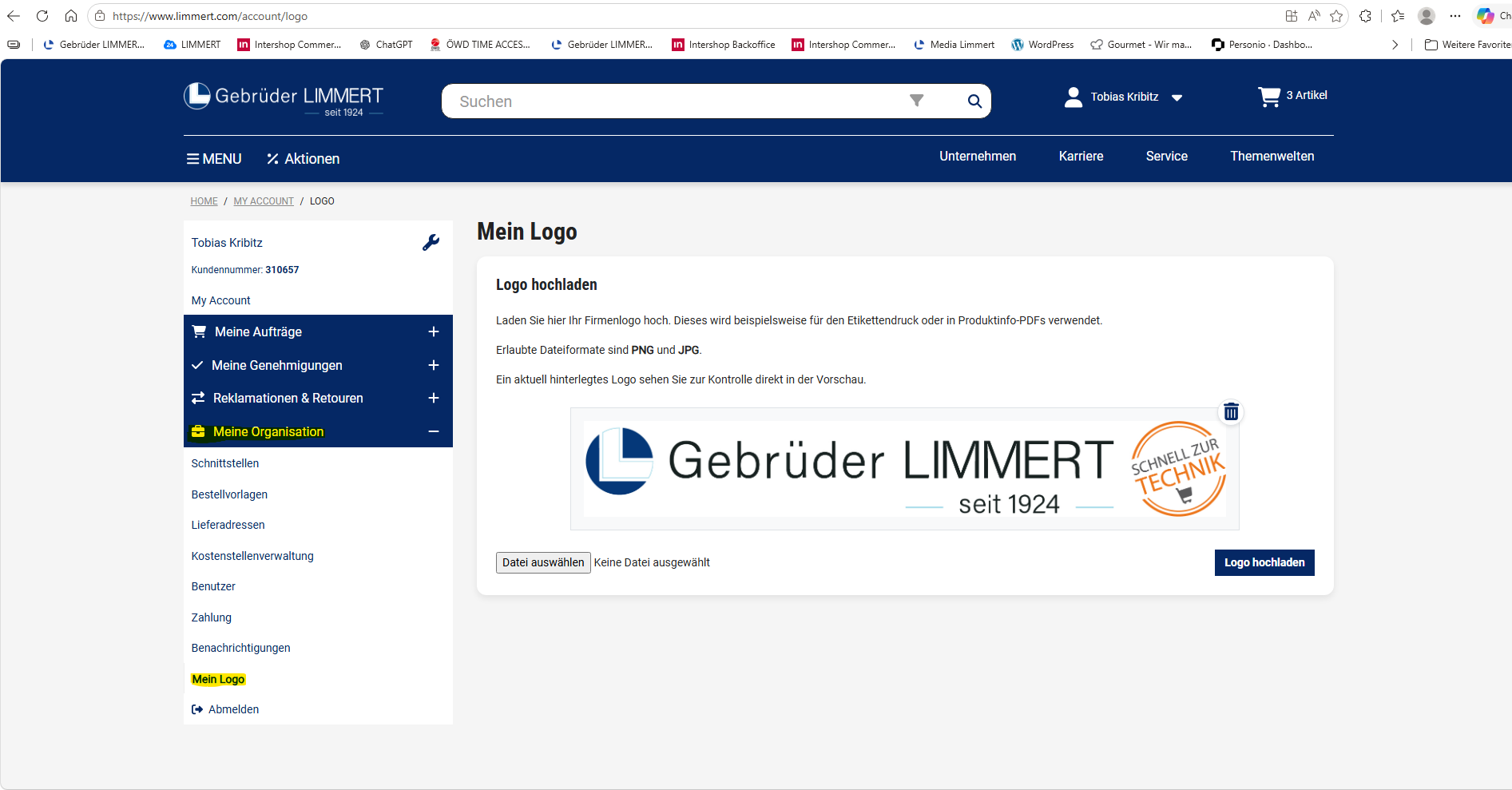Click the uploaded logo preview image
The width and height of the screenshot is (1512, 790).
pos(904,469)
